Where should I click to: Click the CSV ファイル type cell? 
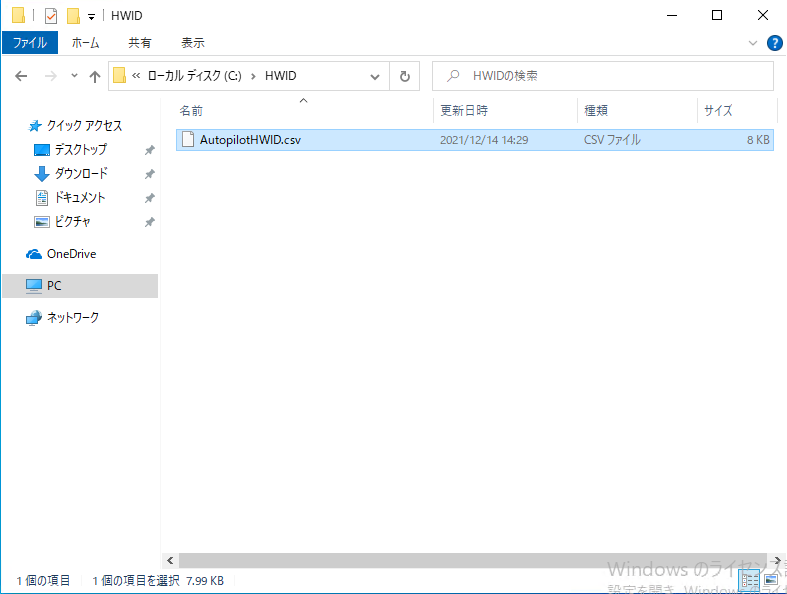612,140
